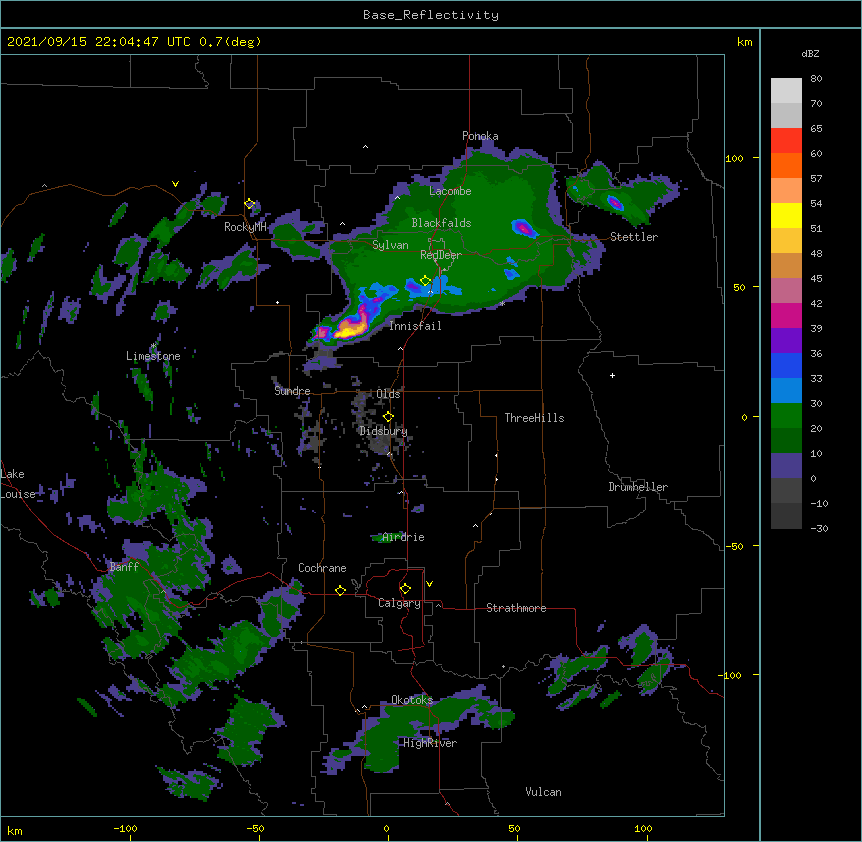Viewport: 862px width, 842px height.
Task: Click the yellow diamond marker south of RedDeer
Action: (x=425, y=281)
